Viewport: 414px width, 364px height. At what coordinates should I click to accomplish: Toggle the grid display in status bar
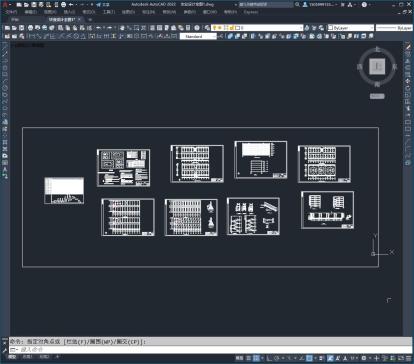tap(249, 358)
